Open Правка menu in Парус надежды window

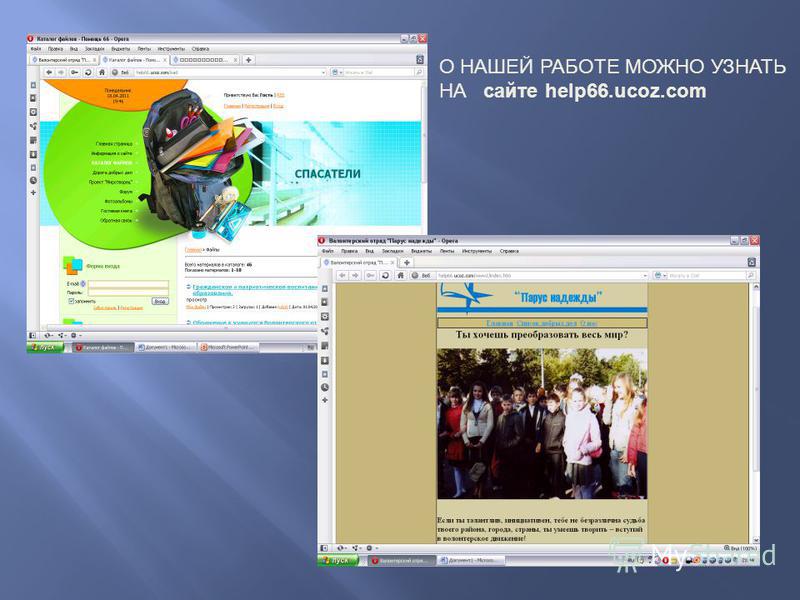pyautogui.click(x=349, y=251)
